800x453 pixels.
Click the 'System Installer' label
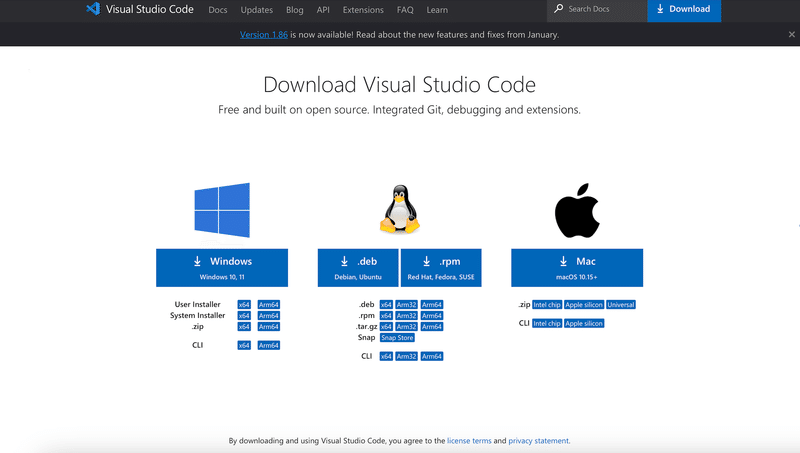point(197,316)
